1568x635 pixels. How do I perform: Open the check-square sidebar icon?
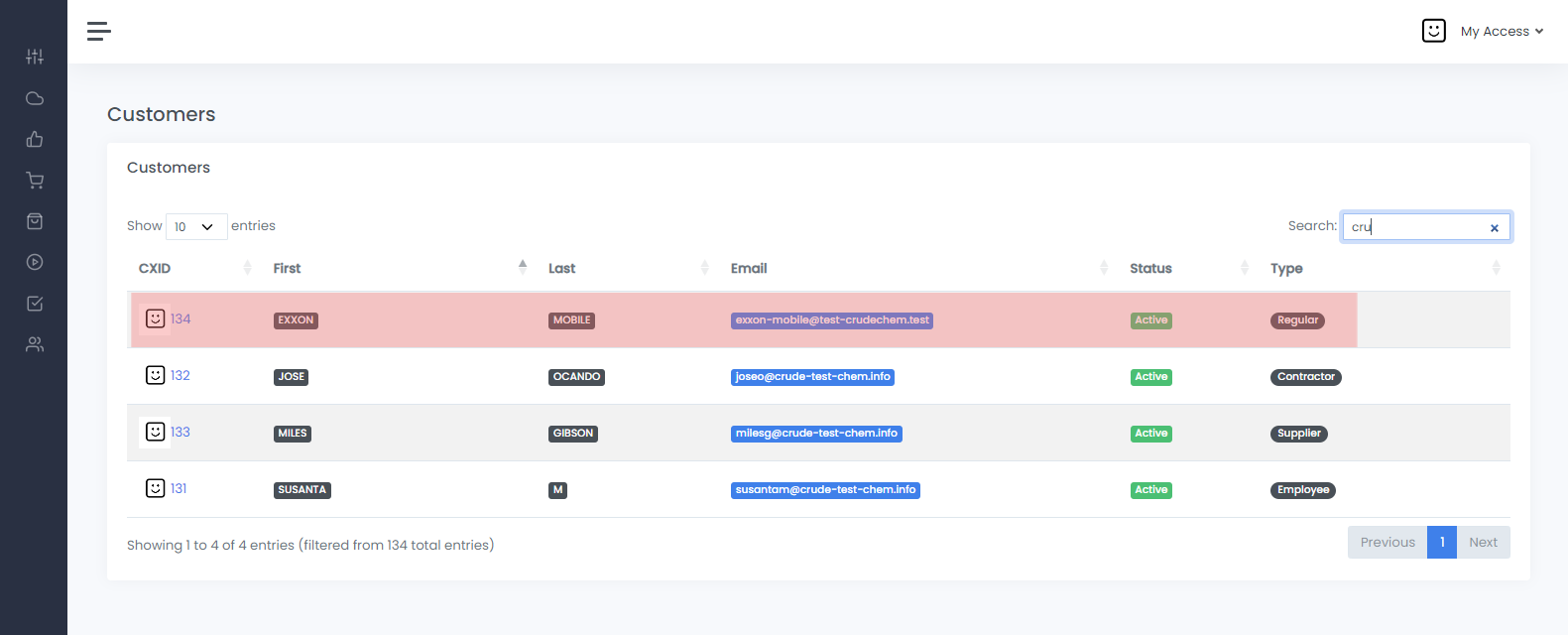35,304
